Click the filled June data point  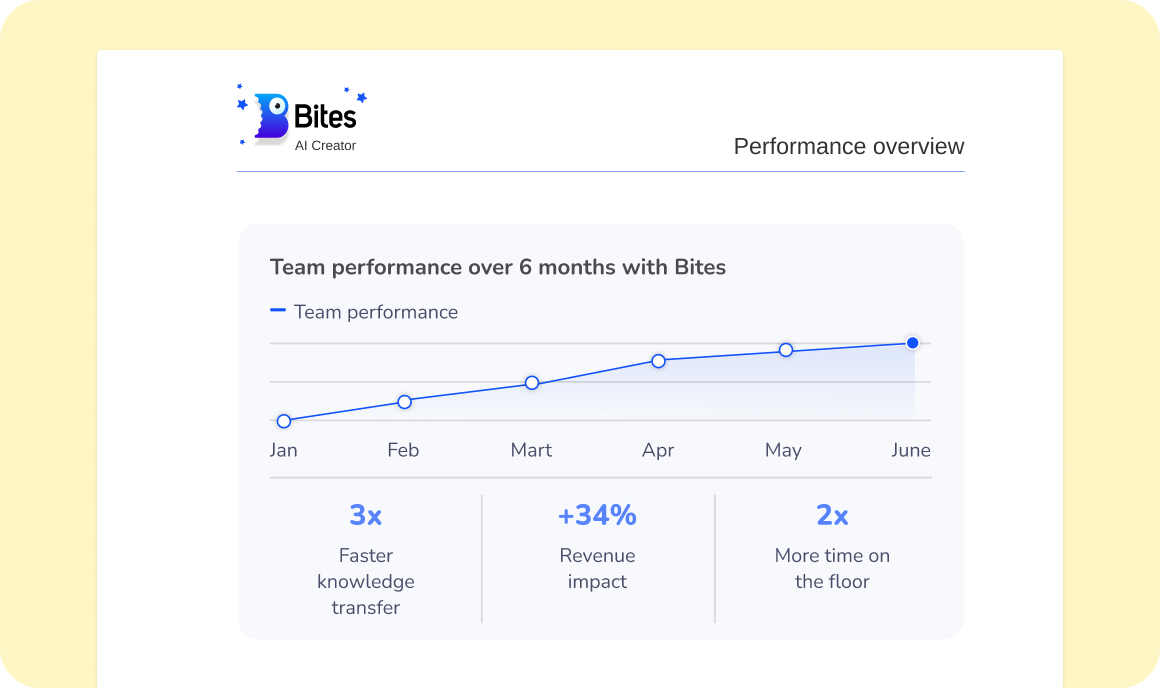click(x=912, y=343)
